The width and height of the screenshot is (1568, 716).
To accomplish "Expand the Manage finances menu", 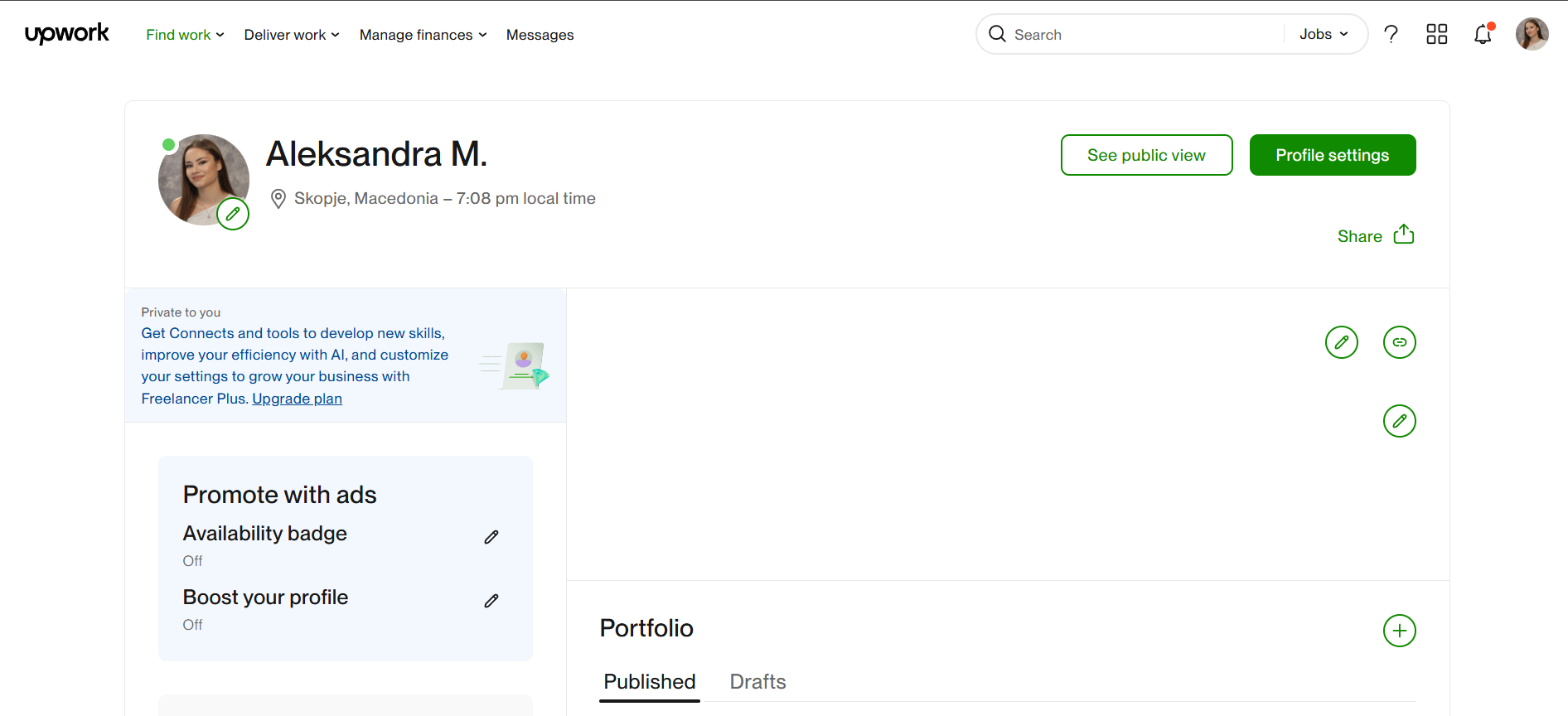I will (x=423, y=35).
